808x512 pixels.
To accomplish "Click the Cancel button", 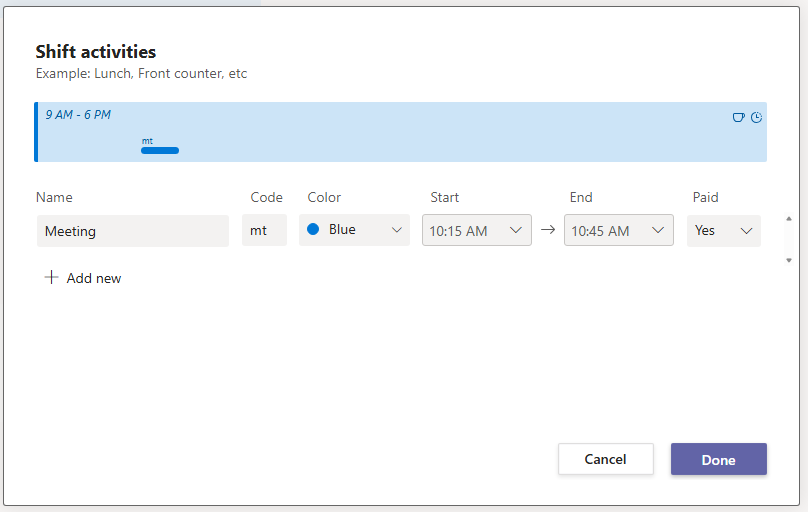I will coord(605,459).
